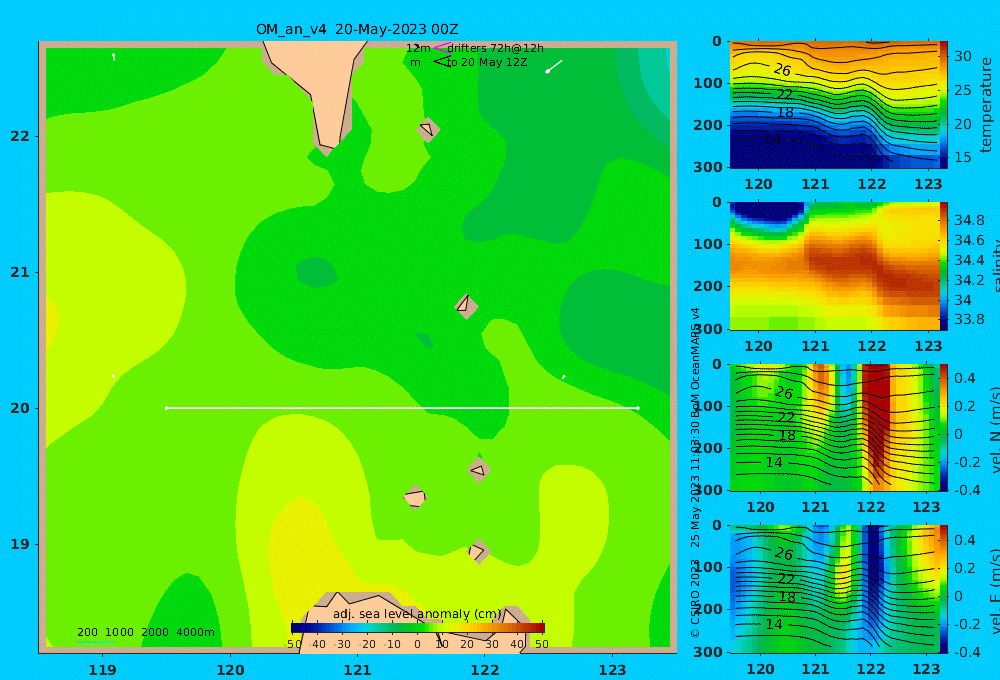The image size is (1000, 680).
Task: Click the 'temperature' colorbar axis label
Action: (986, 105)
